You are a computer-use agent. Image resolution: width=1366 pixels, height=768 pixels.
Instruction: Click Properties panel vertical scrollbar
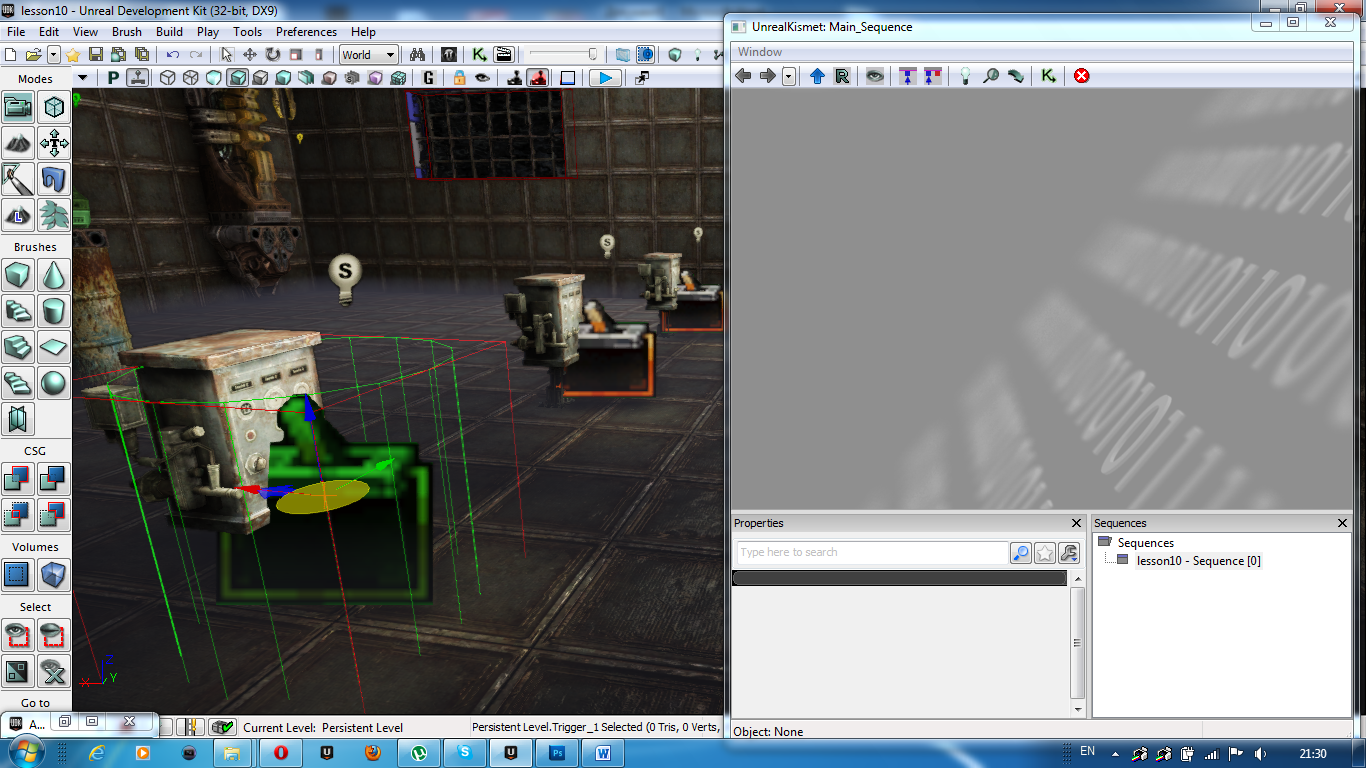pyautogui.click(x=1077, y=643)
